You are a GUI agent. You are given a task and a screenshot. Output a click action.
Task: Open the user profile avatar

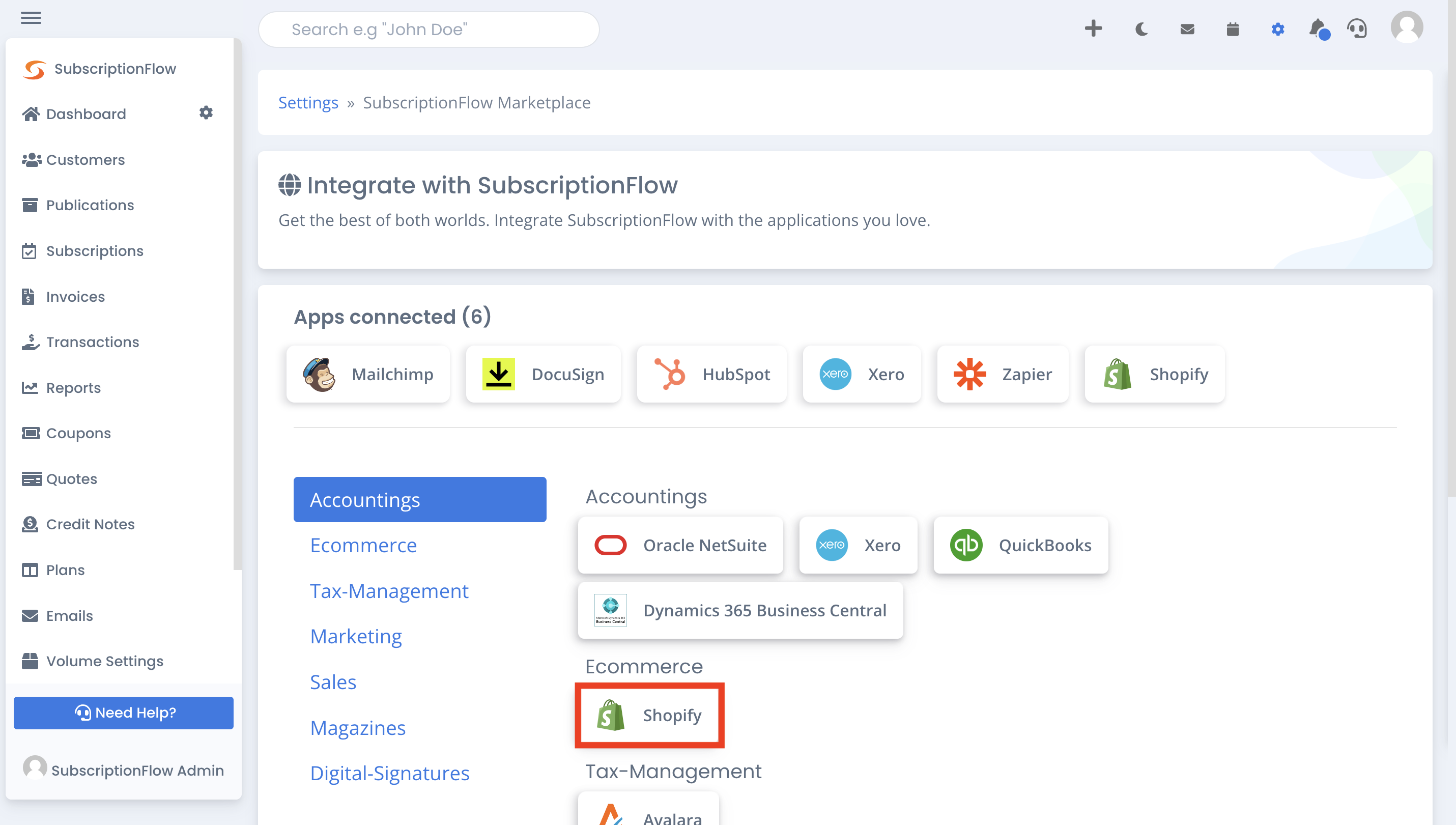[1406, 27]
